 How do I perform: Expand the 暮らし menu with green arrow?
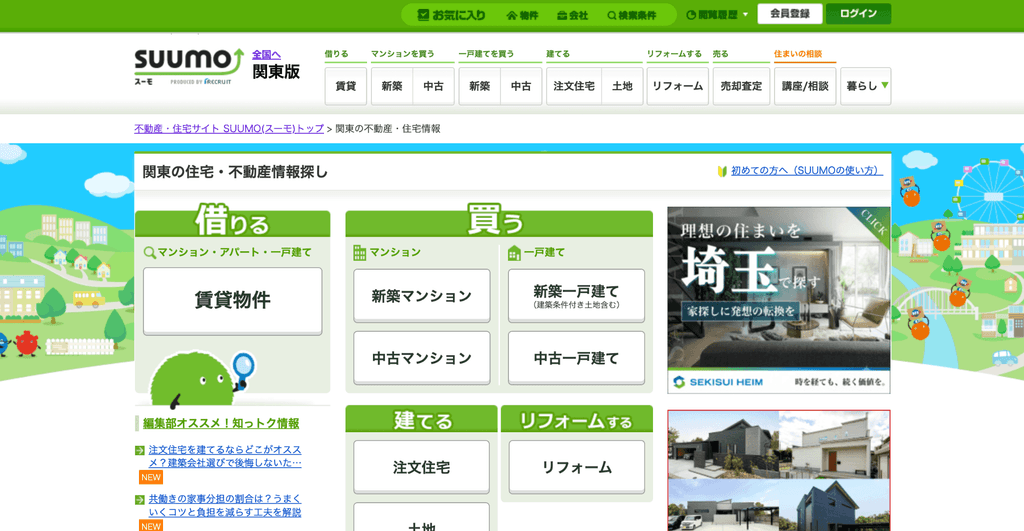(865, 86)
